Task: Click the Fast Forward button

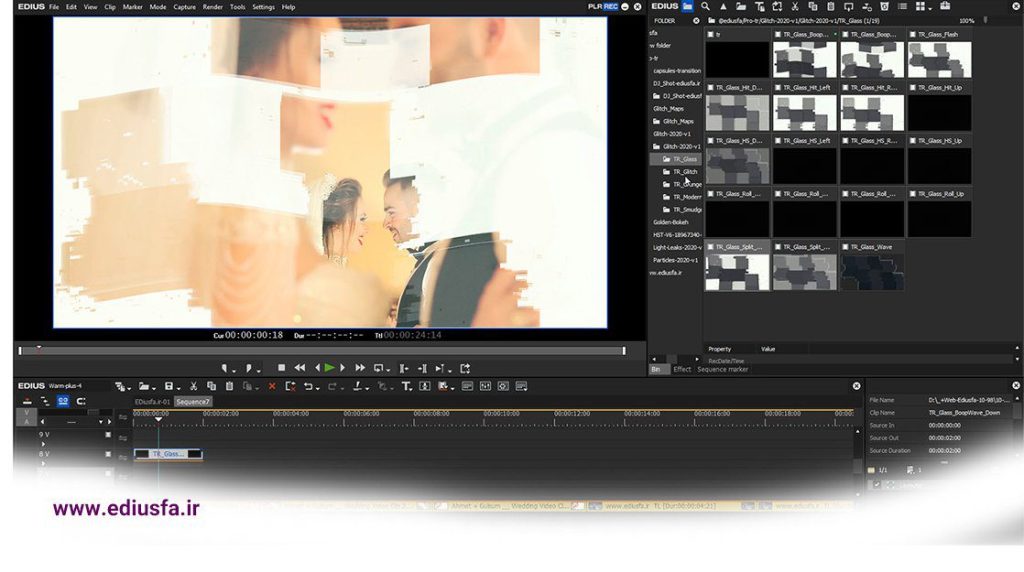Action: [x=360, y=368]
